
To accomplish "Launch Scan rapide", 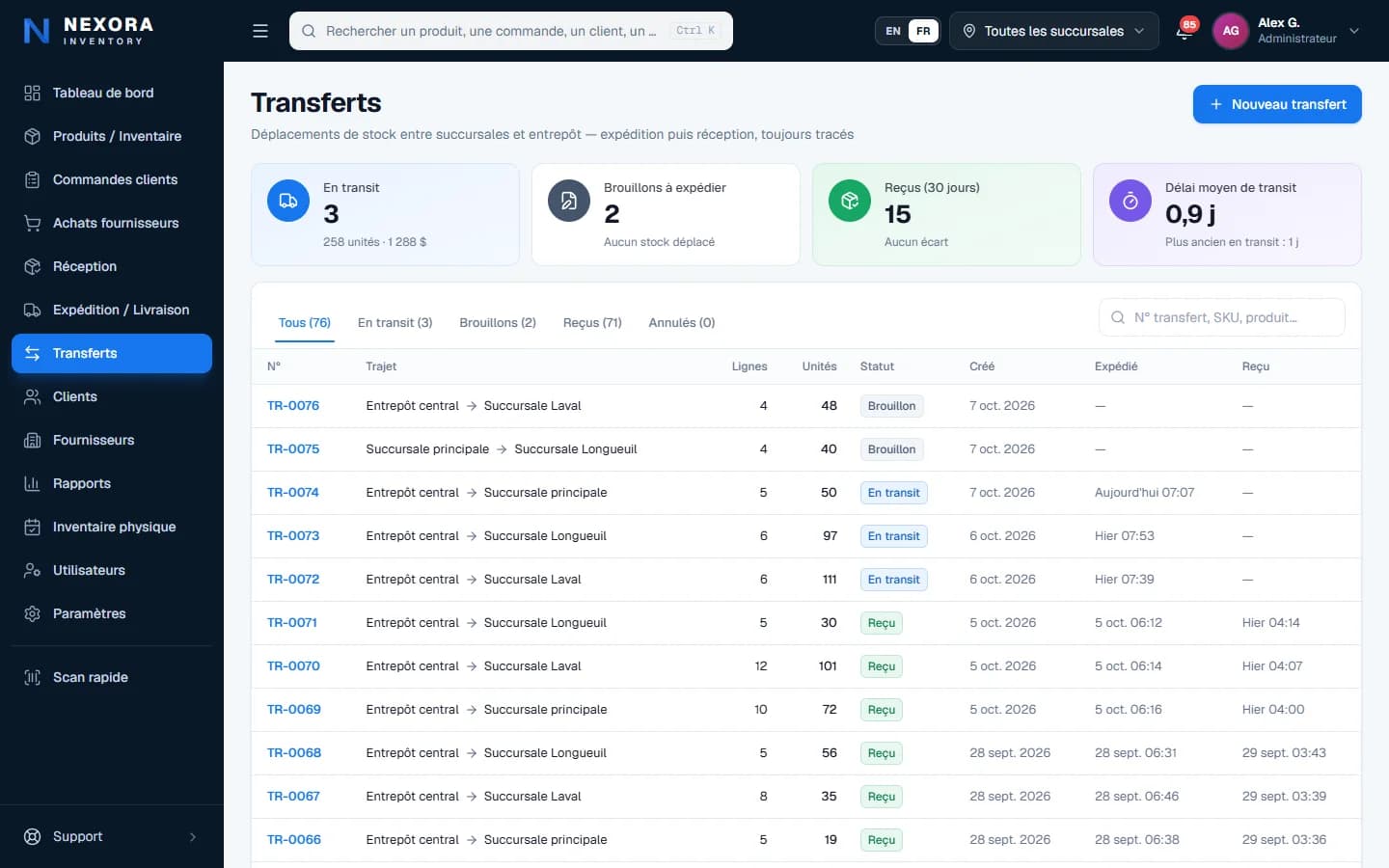I will [x=112, y=677].
